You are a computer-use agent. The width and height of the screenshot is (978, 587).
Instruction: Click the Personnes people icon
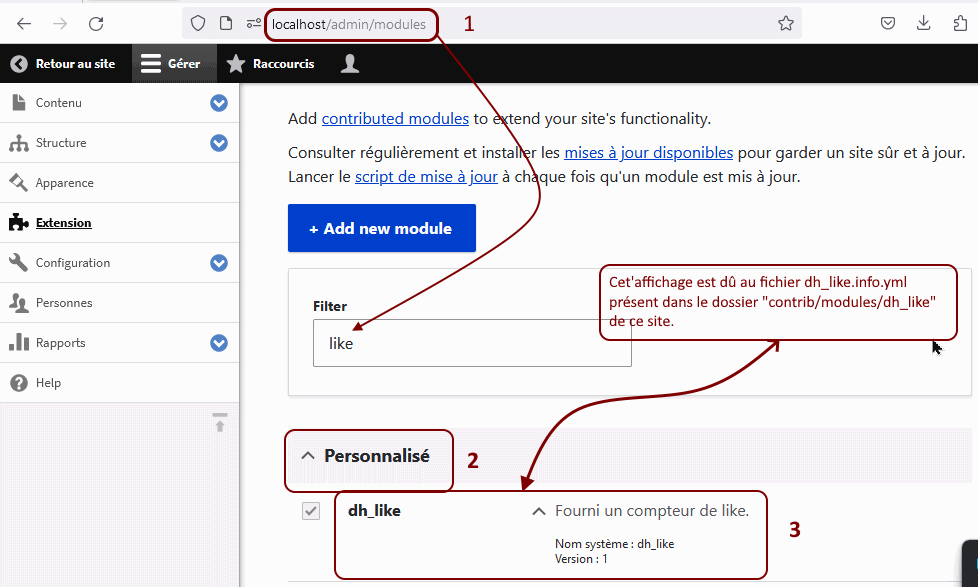[x=18, y=302]
